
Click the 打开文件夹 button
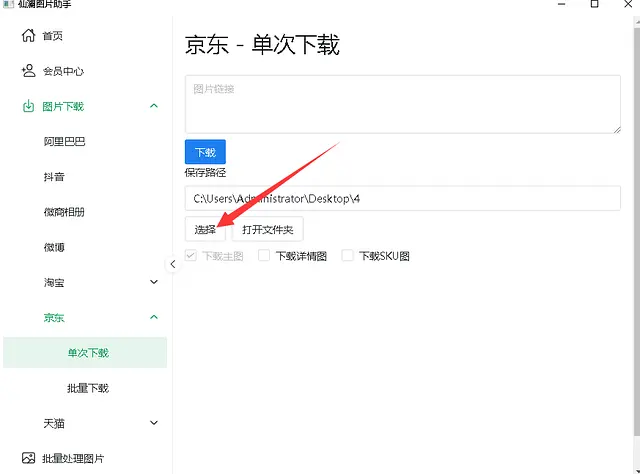coord(268,229)
